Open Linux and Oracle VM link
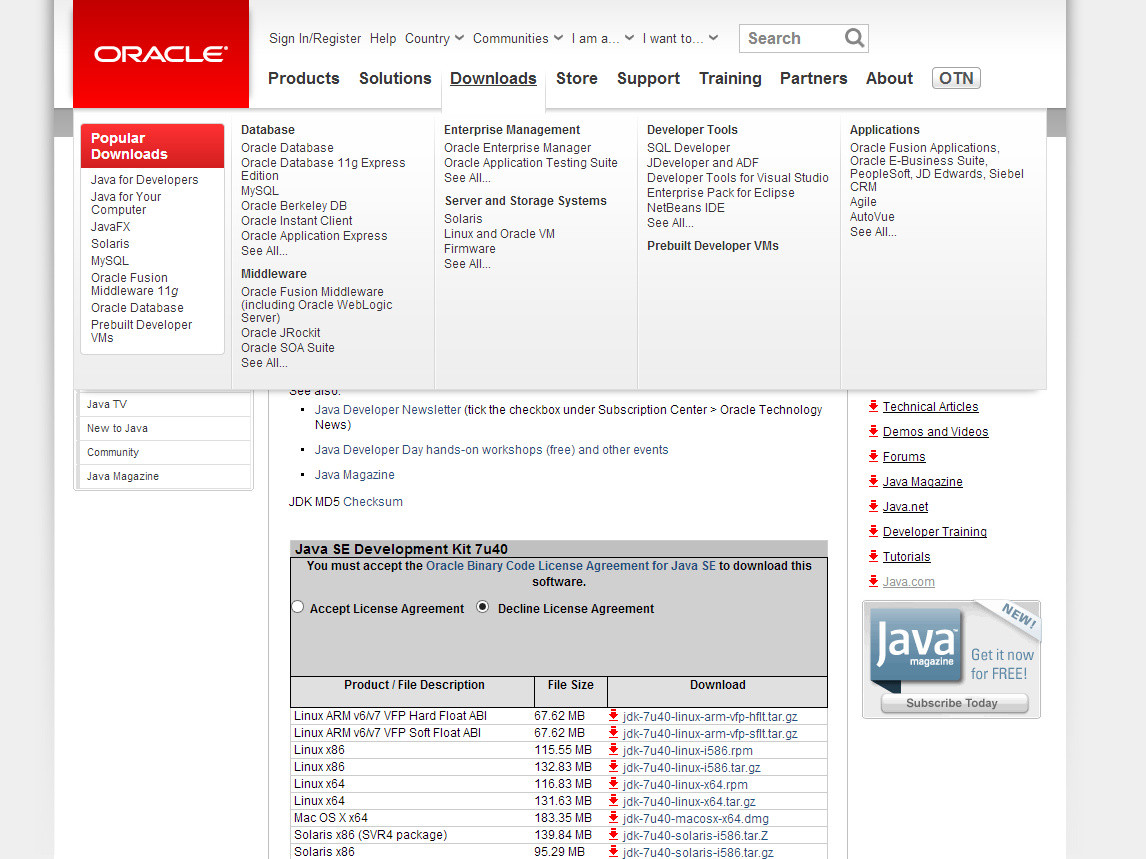 (499, 234)
